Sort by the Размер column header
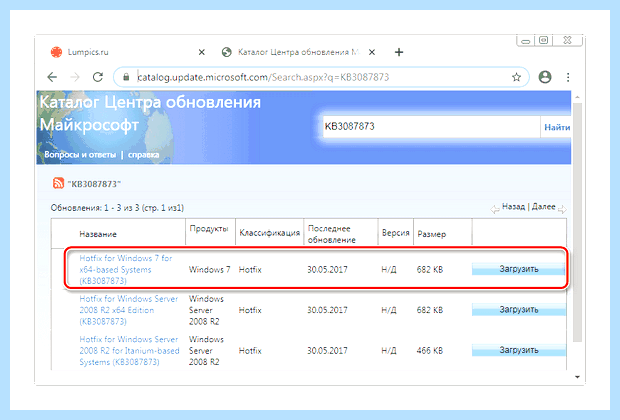The height and width of the screenshot is (420, 620). pyautogui.click(x=431, y=234)
